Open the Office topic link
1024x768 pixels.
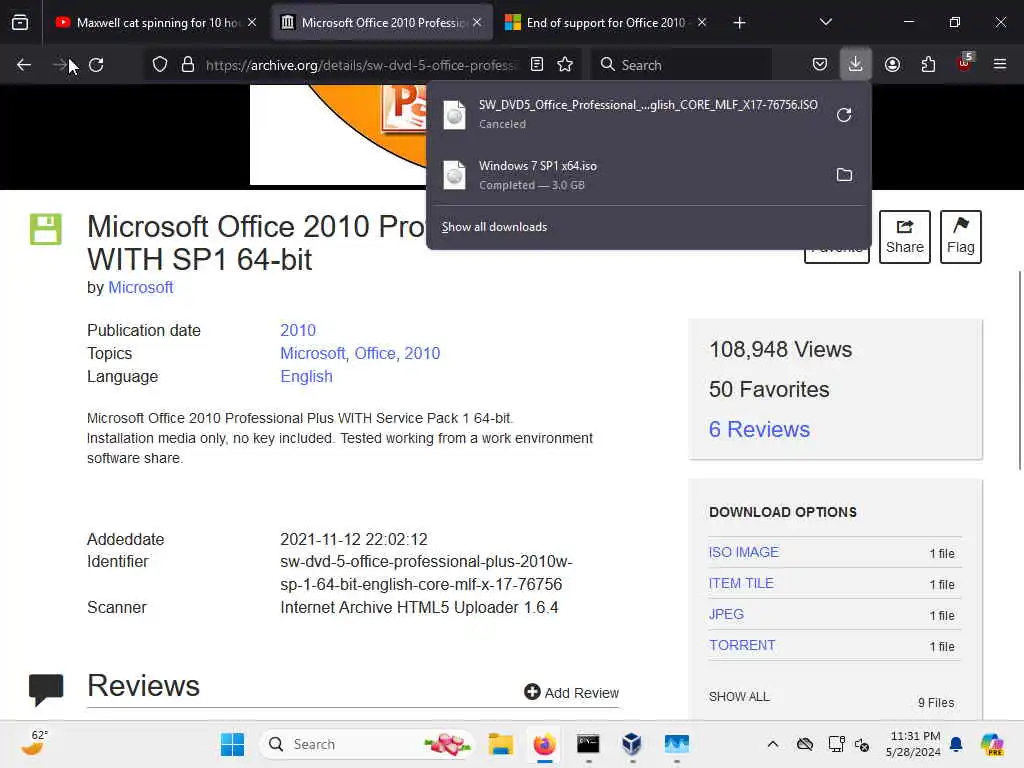coord(375,353)
